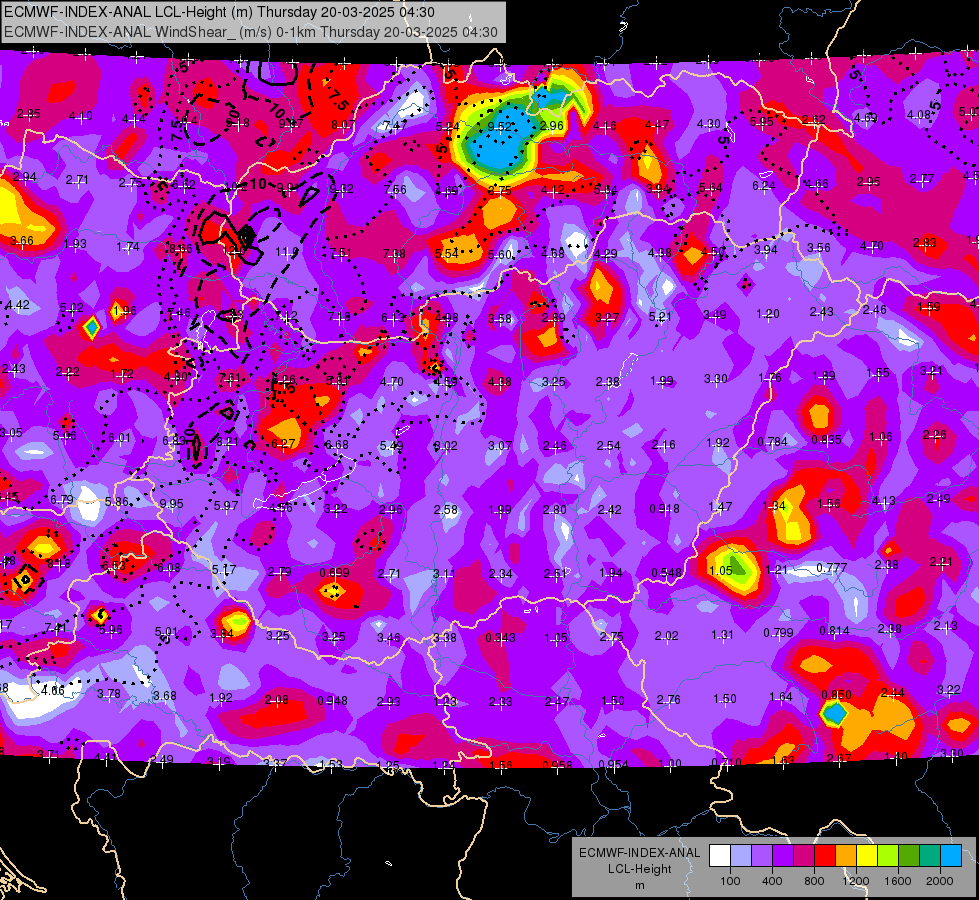The image size is (979, 900).
Task: Click legend scale value 100
Action: click(x=730, y=881)
